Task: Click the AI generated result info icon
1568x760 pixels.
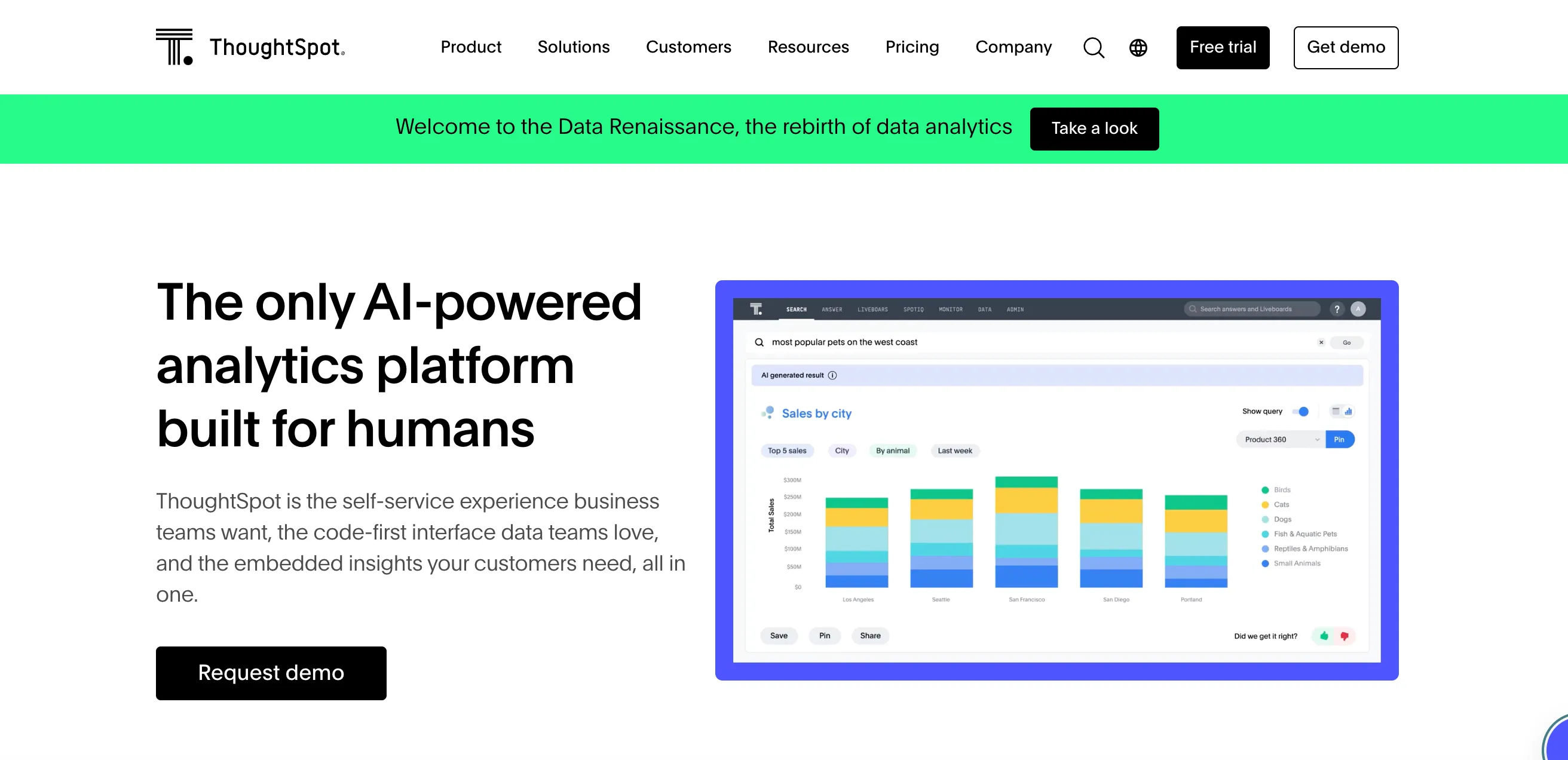Action: pos(831,375)
